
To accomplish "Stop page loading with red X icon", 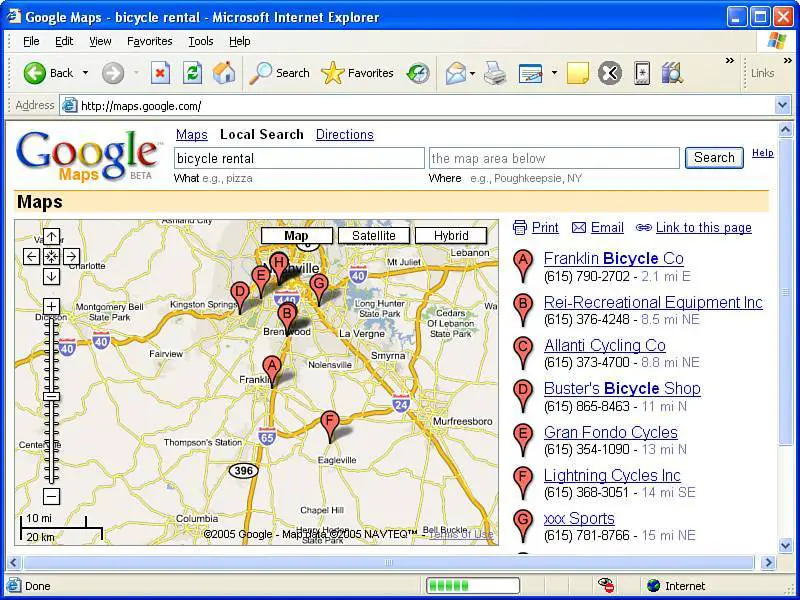I will (x=160, y=73).
